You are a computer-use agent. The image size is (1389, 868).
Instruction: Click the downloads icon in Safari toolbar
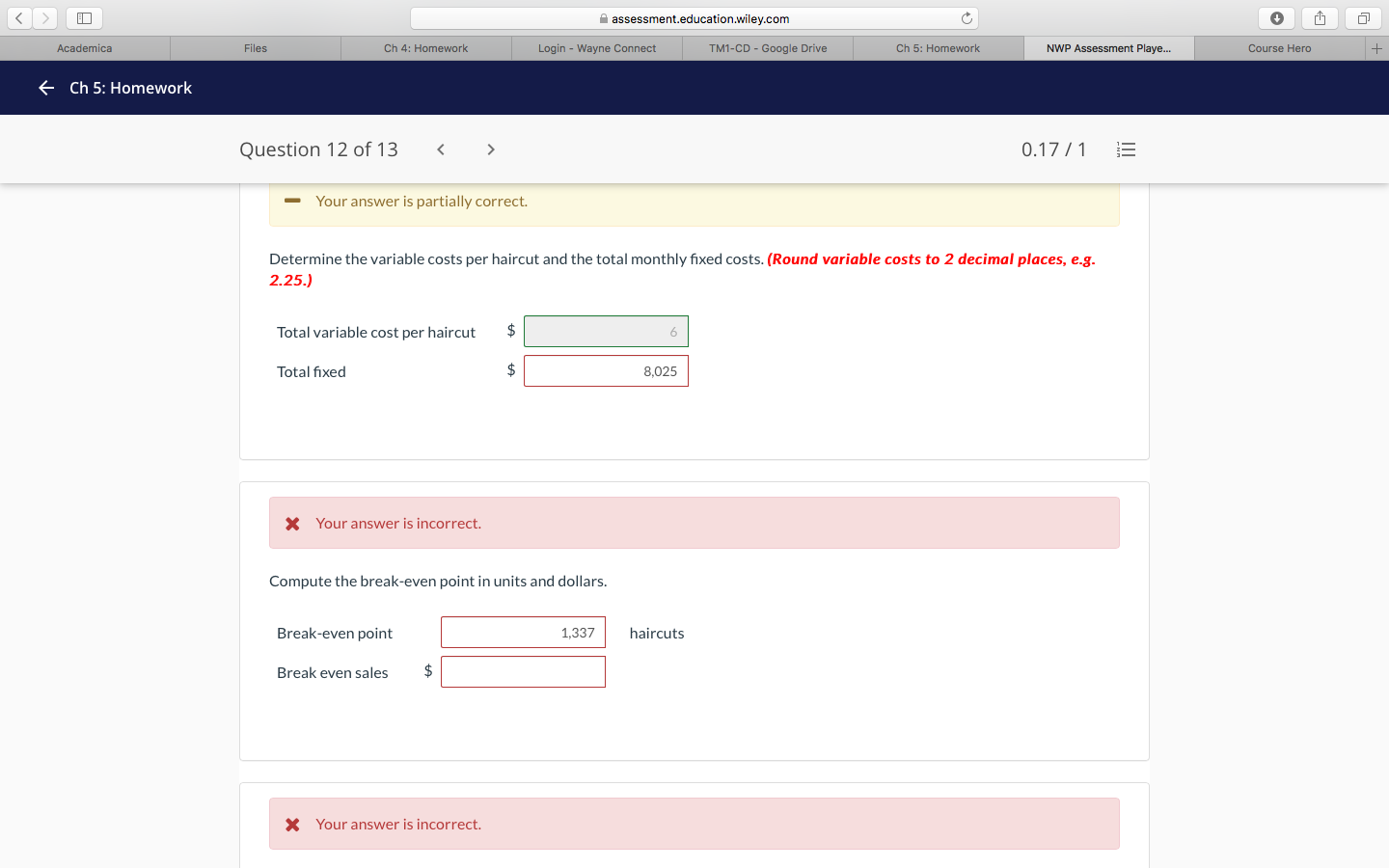[x=1275, y=17]
